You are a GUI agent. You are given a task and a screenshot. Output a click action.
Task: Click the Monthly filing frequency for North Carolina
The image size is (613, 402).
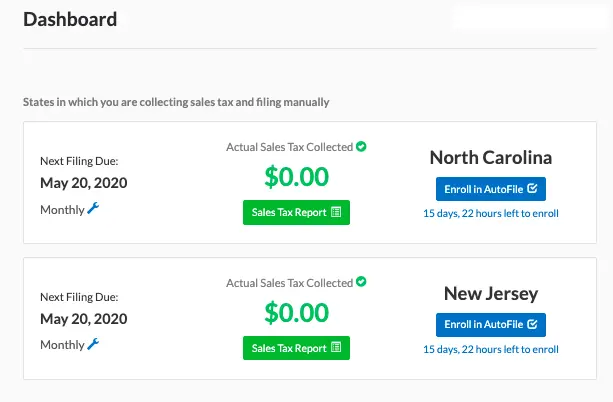61,208
